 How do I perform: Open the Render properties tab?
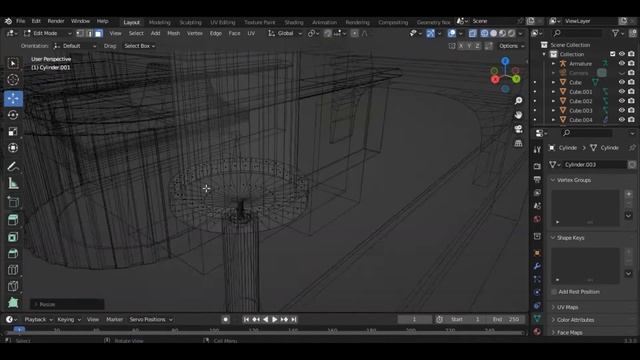537,167
